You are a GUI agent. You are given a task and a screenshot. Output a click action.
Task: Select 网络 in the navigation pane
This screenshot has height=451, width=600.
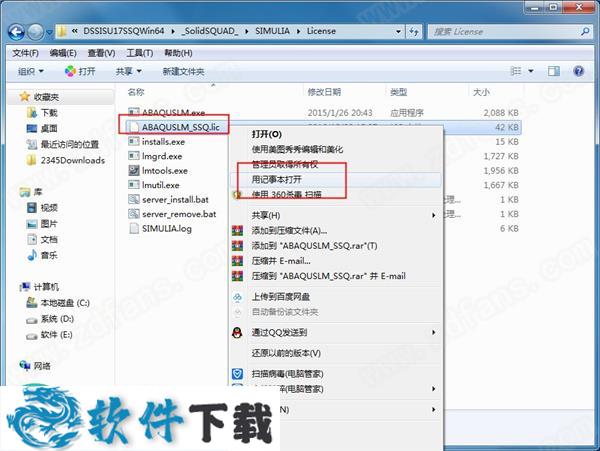42,366
